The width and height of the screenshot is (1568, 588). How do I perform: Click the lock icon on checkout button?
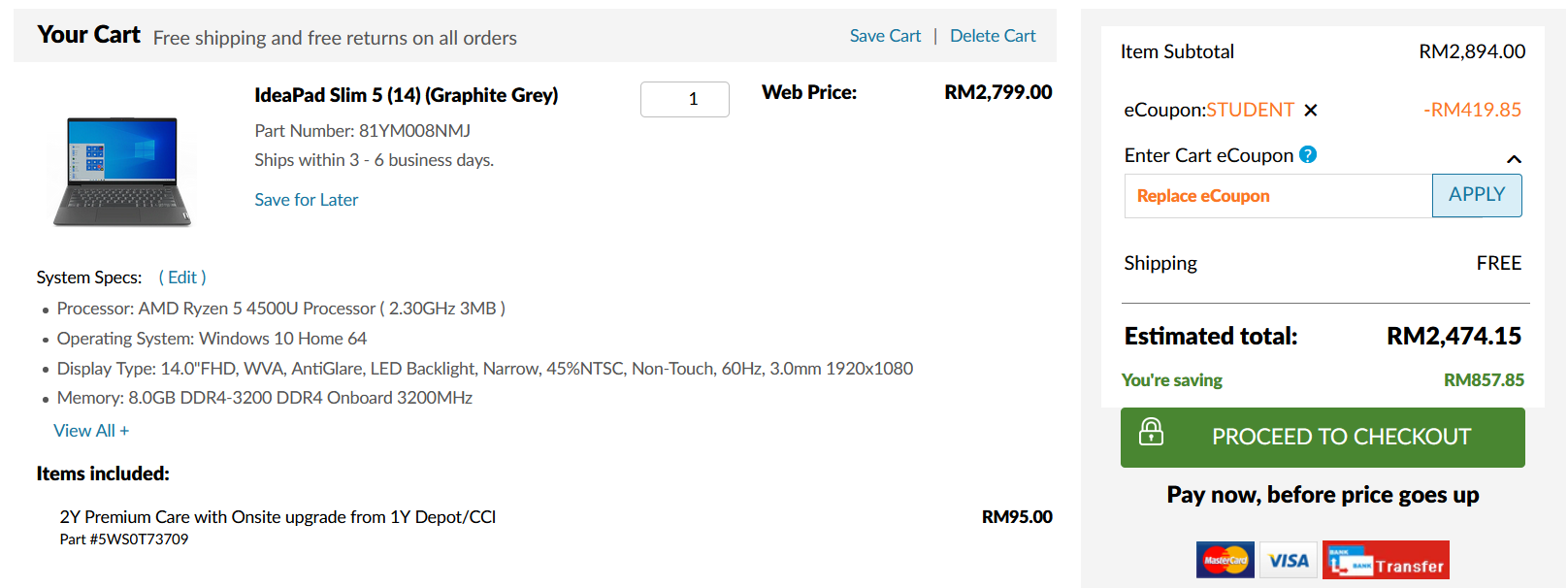1152,432
